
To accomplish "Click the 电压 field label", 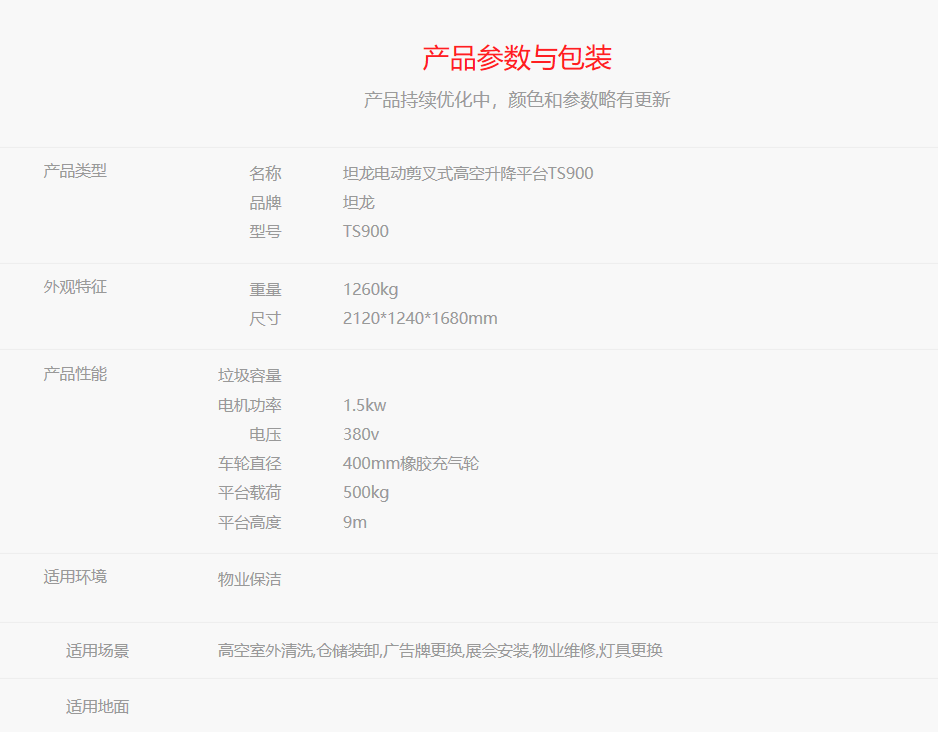I will click(x=265, y=434).
